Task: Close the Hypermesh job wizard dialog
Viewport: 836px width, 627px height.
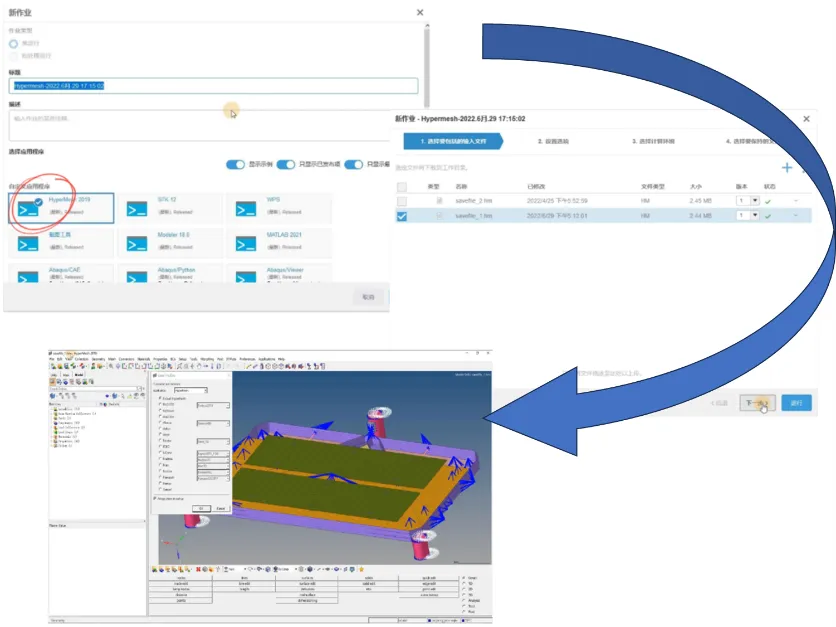Action: pos(806,118)
